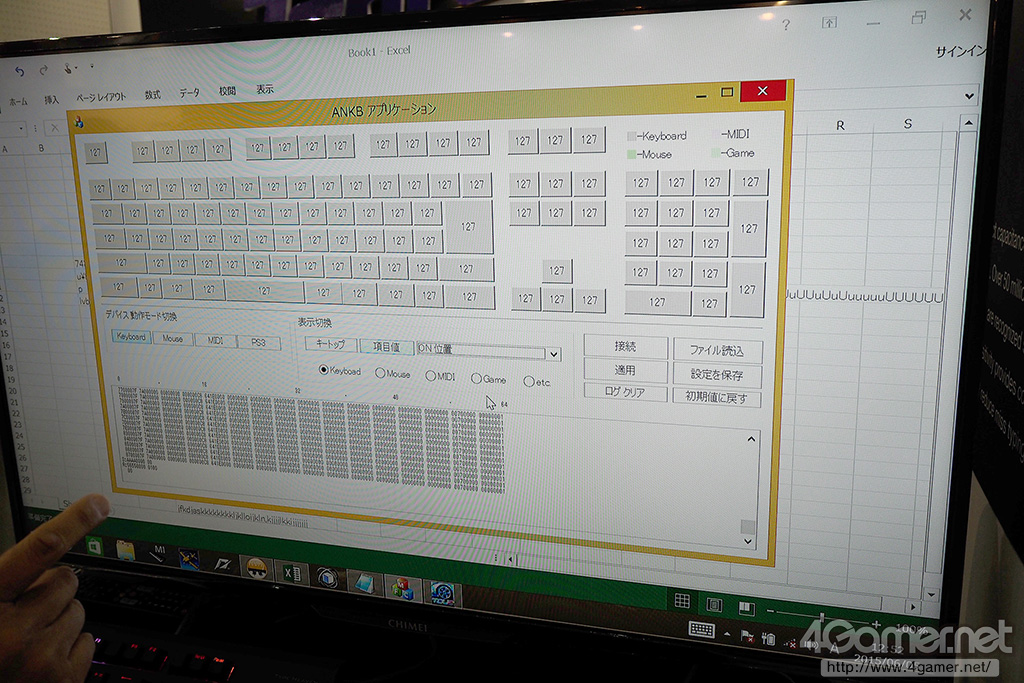Click the wide spacebar 127 key
Image resolution: width=1024 pixels, height=683 pixels.
[x=264, y=291]
